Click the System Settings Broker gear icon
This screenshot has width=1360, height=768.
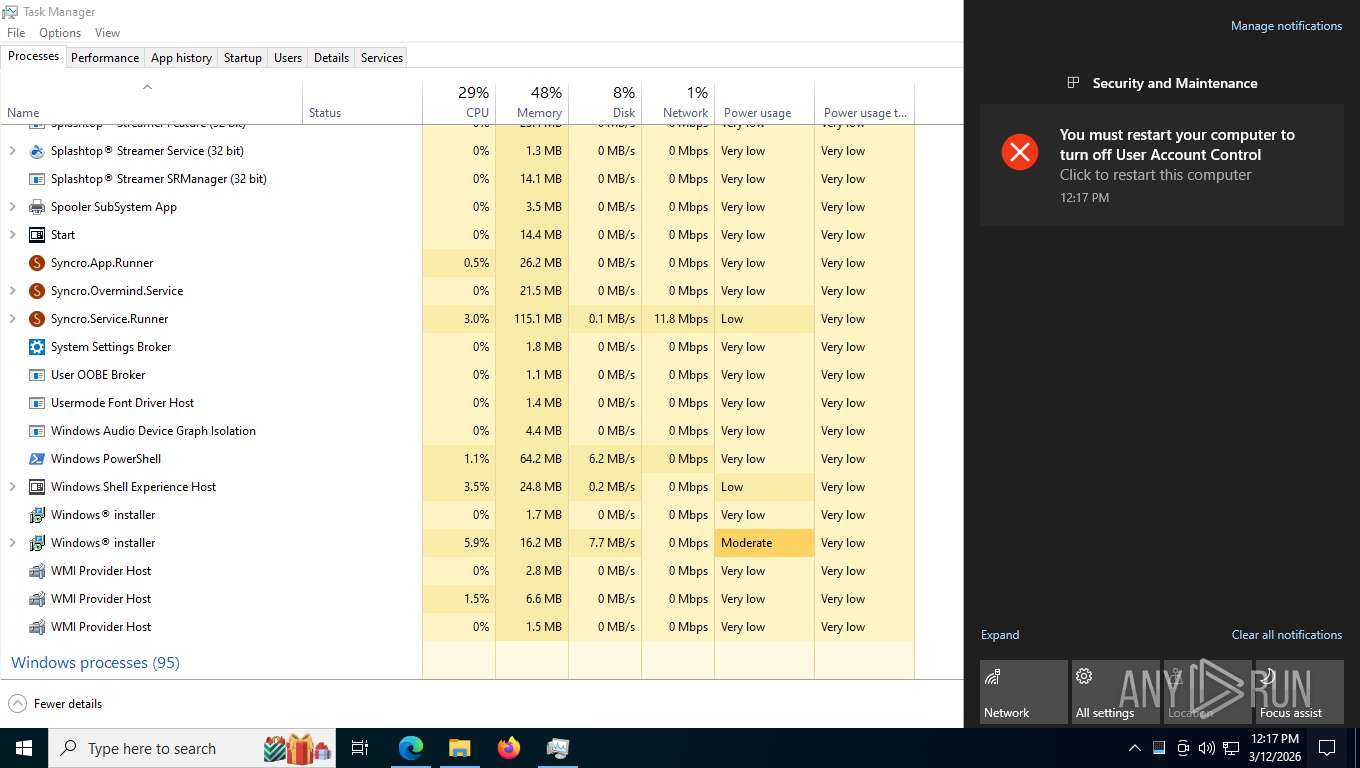pyautogui.click(x=37, y=347)
